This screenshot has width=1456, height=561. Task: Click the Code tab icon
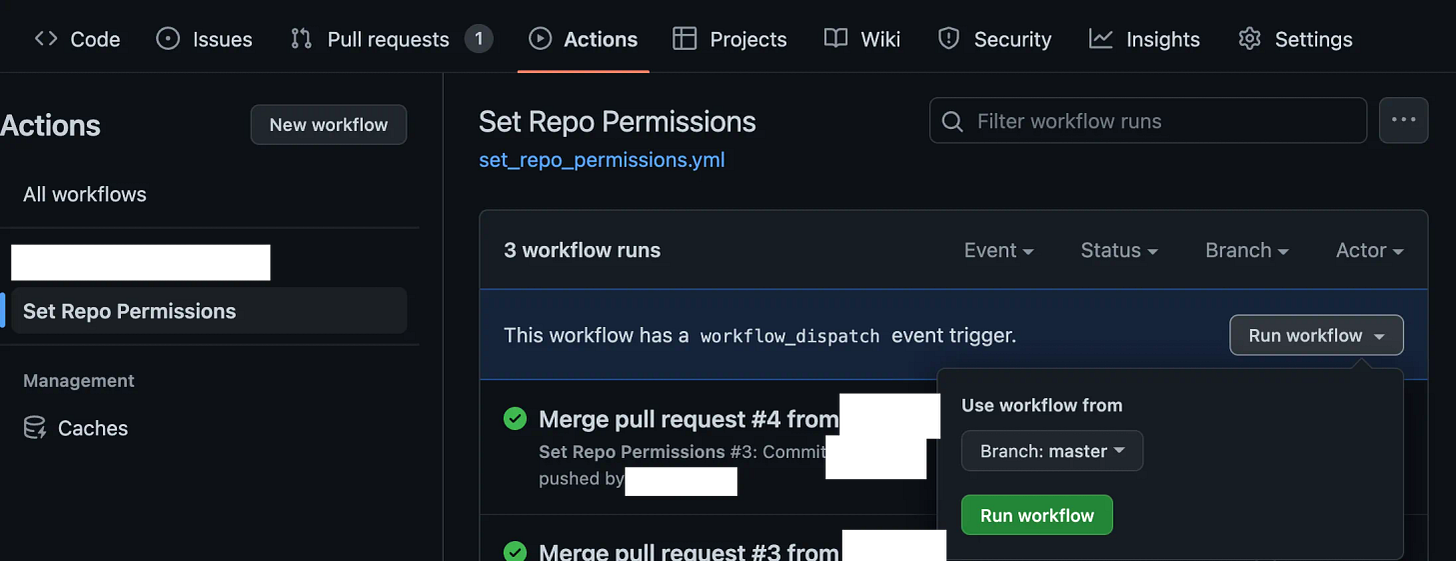click(45, 39)
